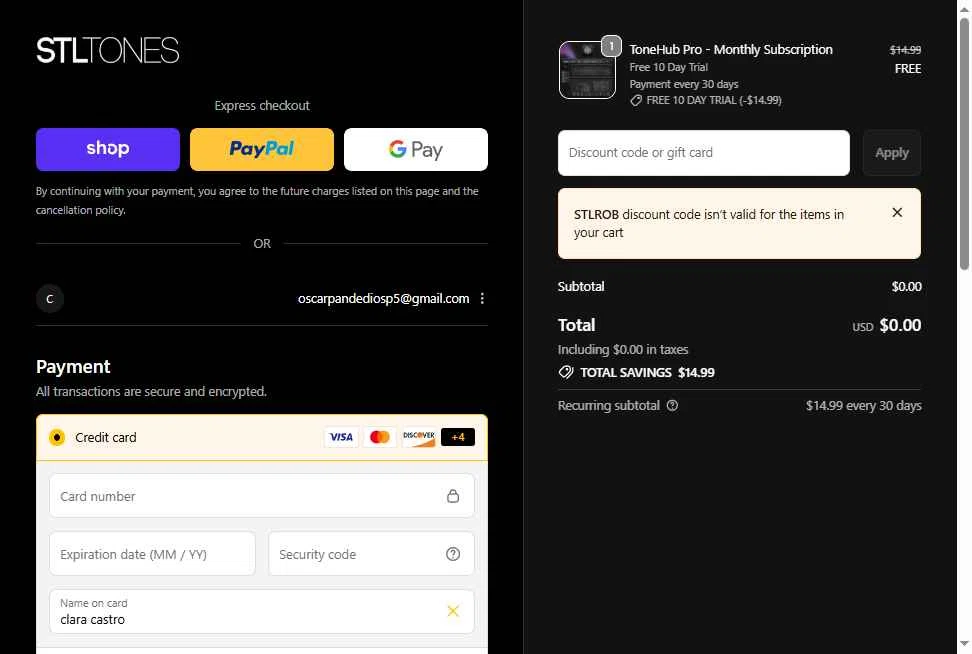Click the strikethrough '$14.99' price
972x654 pixels.
905,50
